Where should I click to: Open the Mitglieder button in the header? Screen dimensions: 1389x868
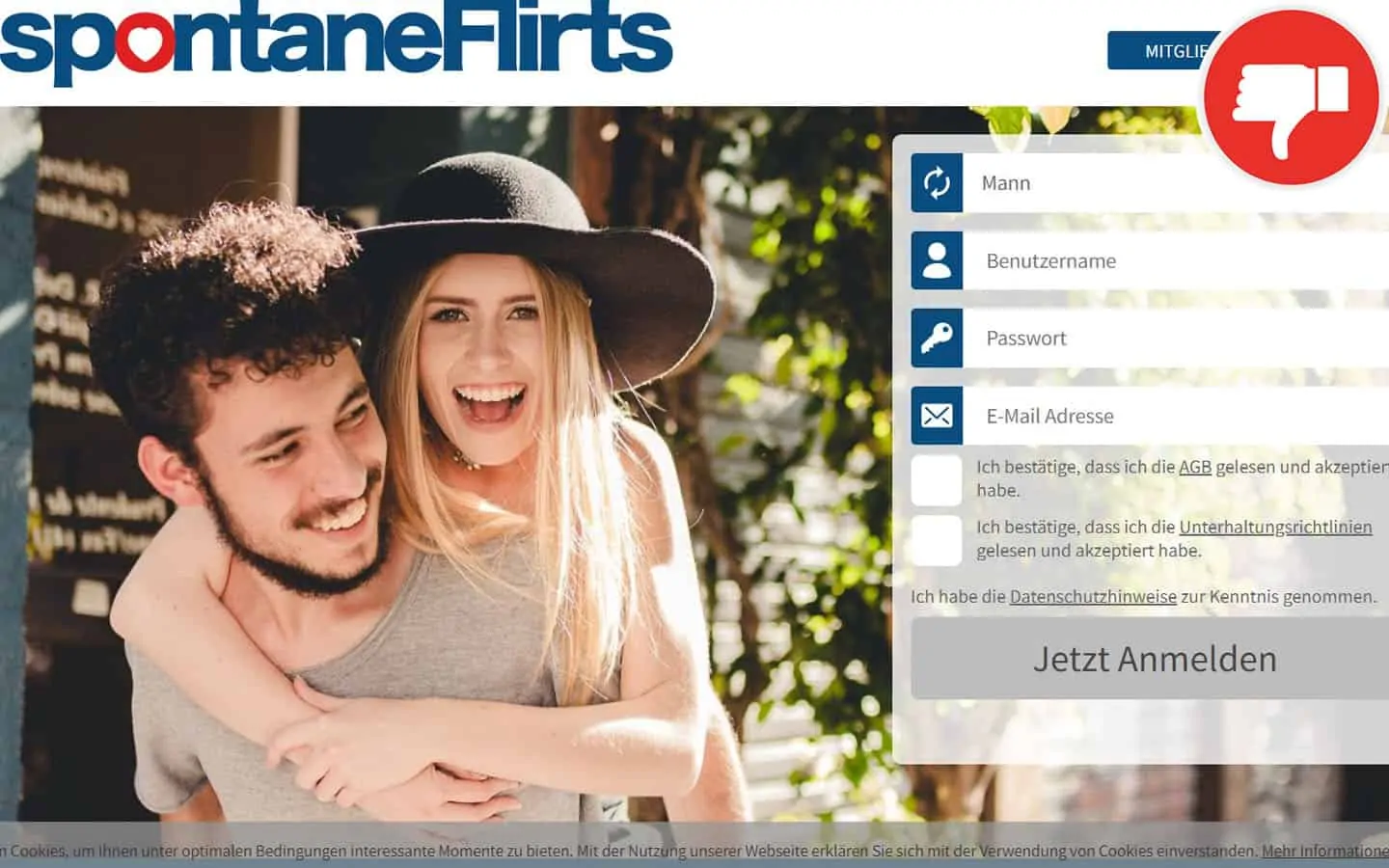(x=1162, y=51)
